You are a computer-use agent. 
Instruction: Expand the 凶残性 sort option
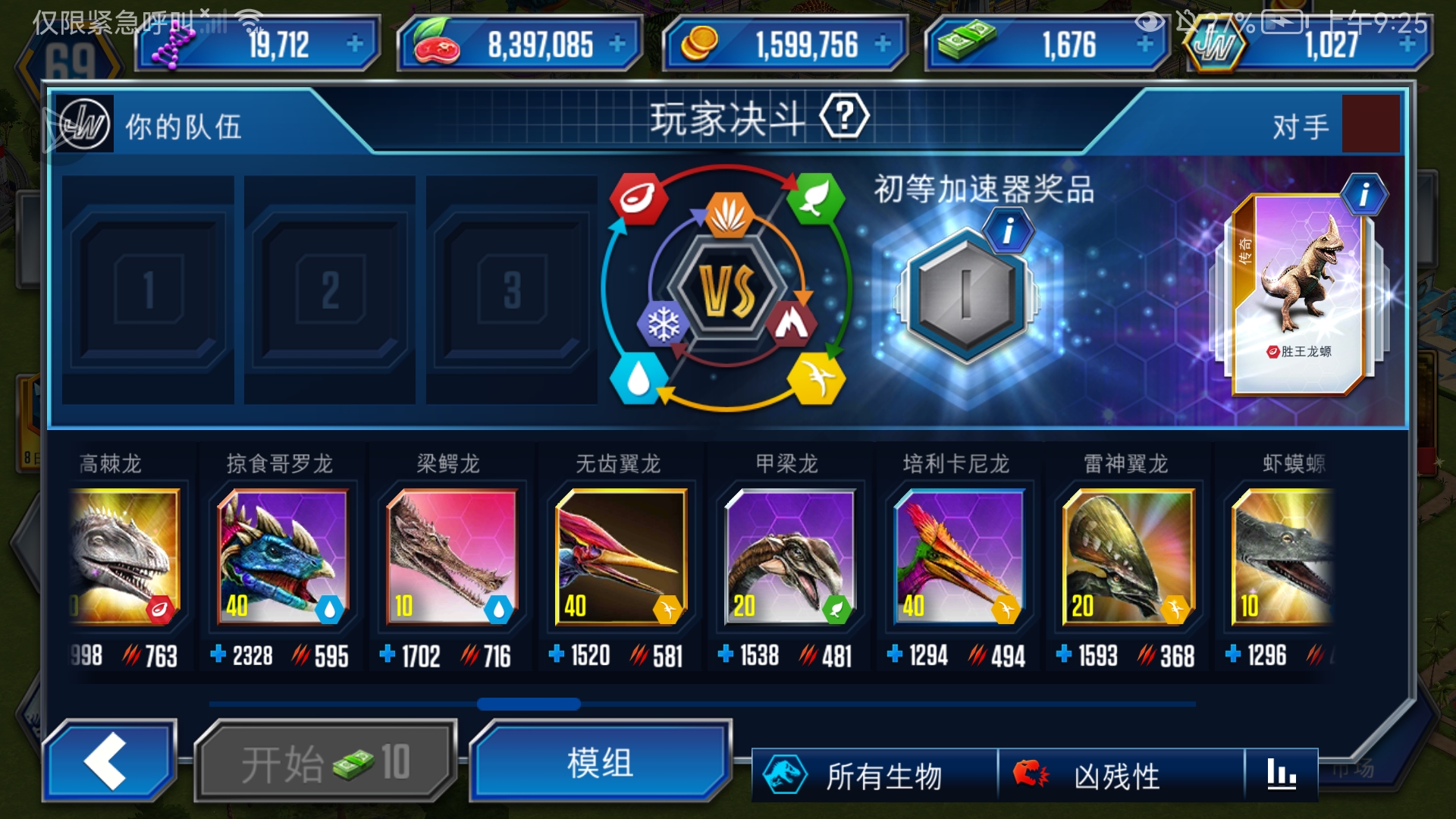pyautogui.click(x=1121, y=775)
